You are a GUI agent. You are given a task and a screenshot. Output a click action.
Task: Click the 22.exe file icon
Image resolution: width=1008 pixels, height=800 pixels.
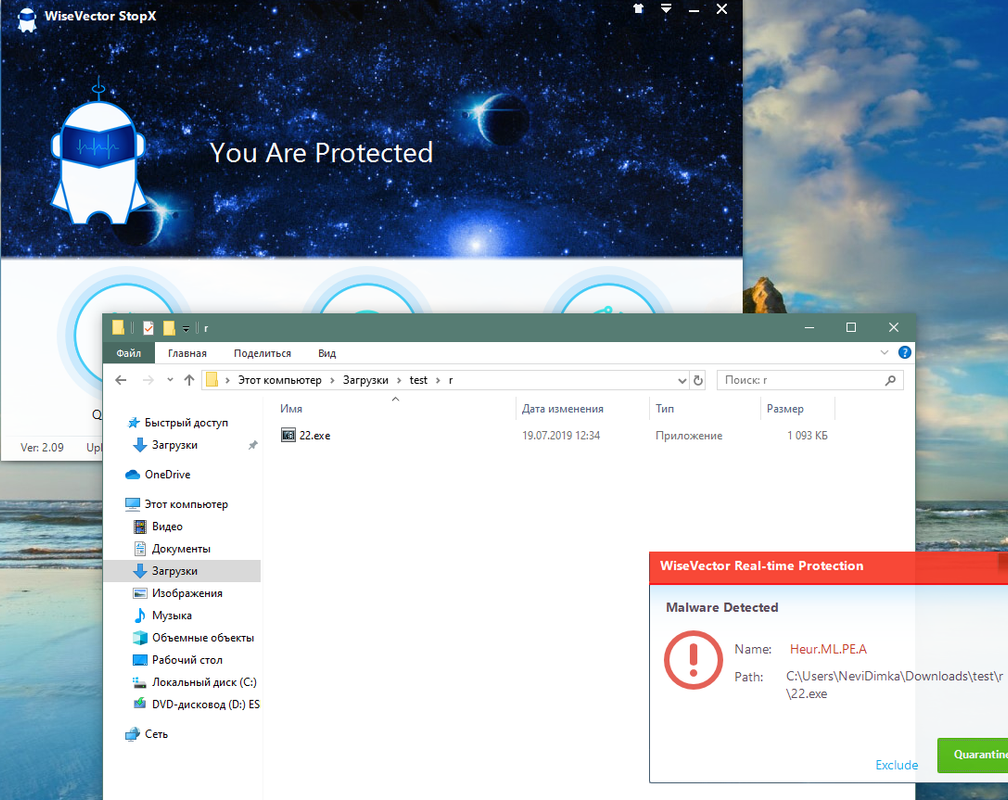(x=288, y=435)
